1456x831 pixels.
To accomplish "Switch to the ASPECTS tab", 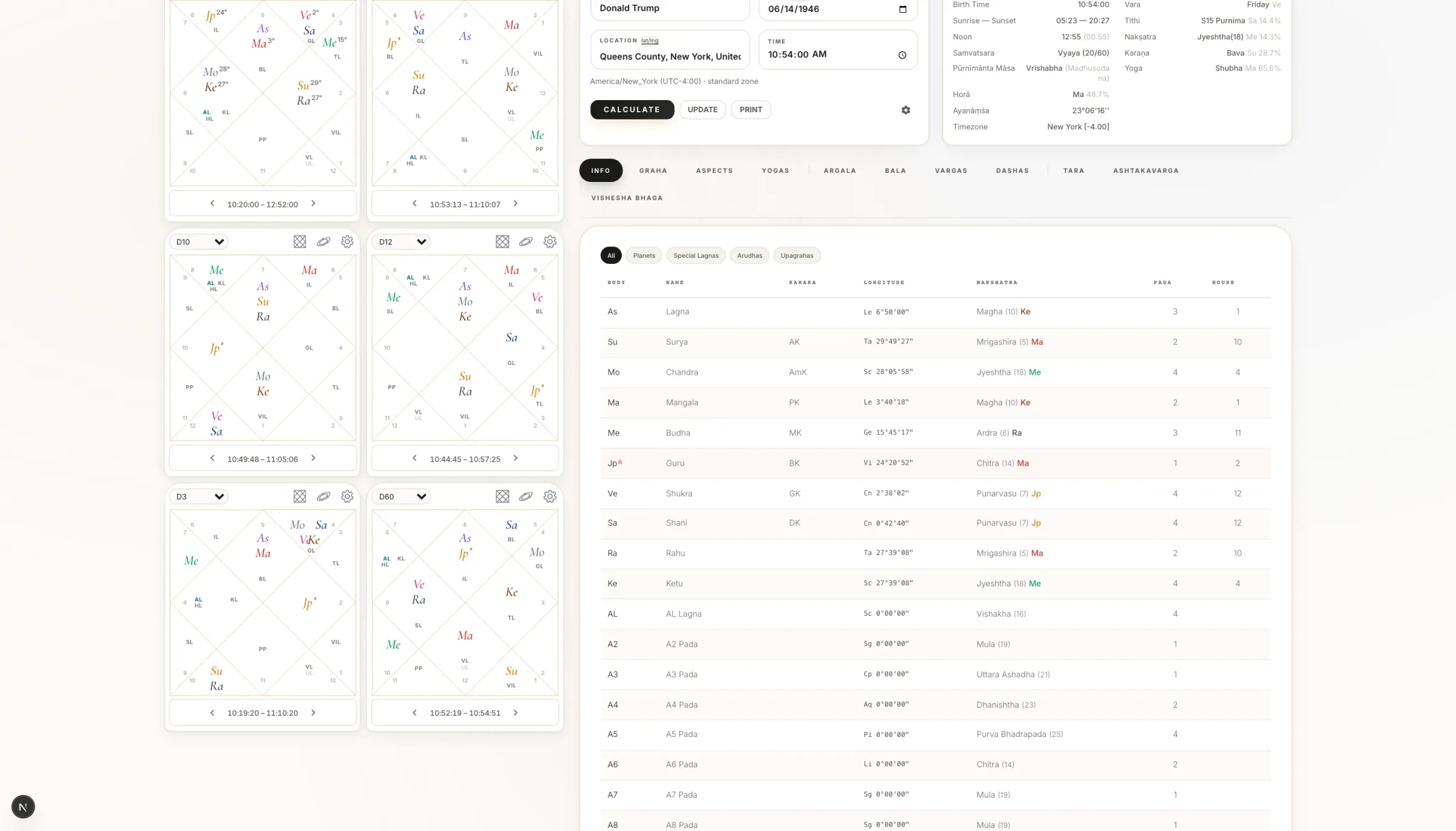I will pos(714,170).
